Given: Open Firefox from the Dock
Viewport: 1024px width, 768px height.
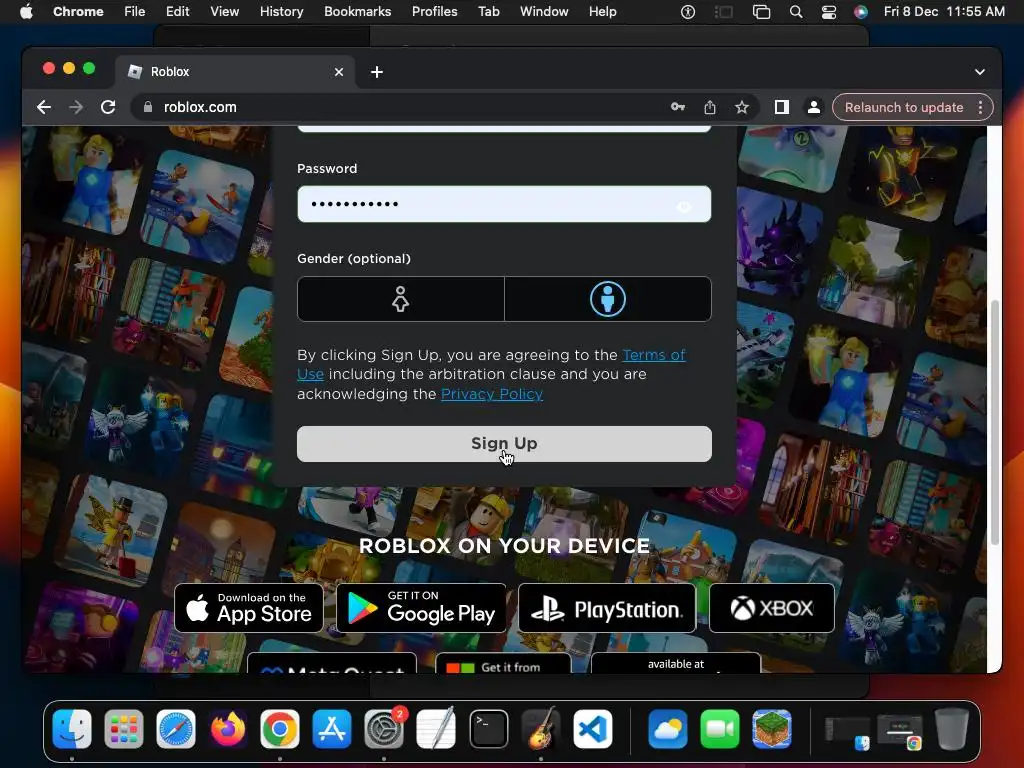Looking at the screenshot, I should tap(228, 729).
